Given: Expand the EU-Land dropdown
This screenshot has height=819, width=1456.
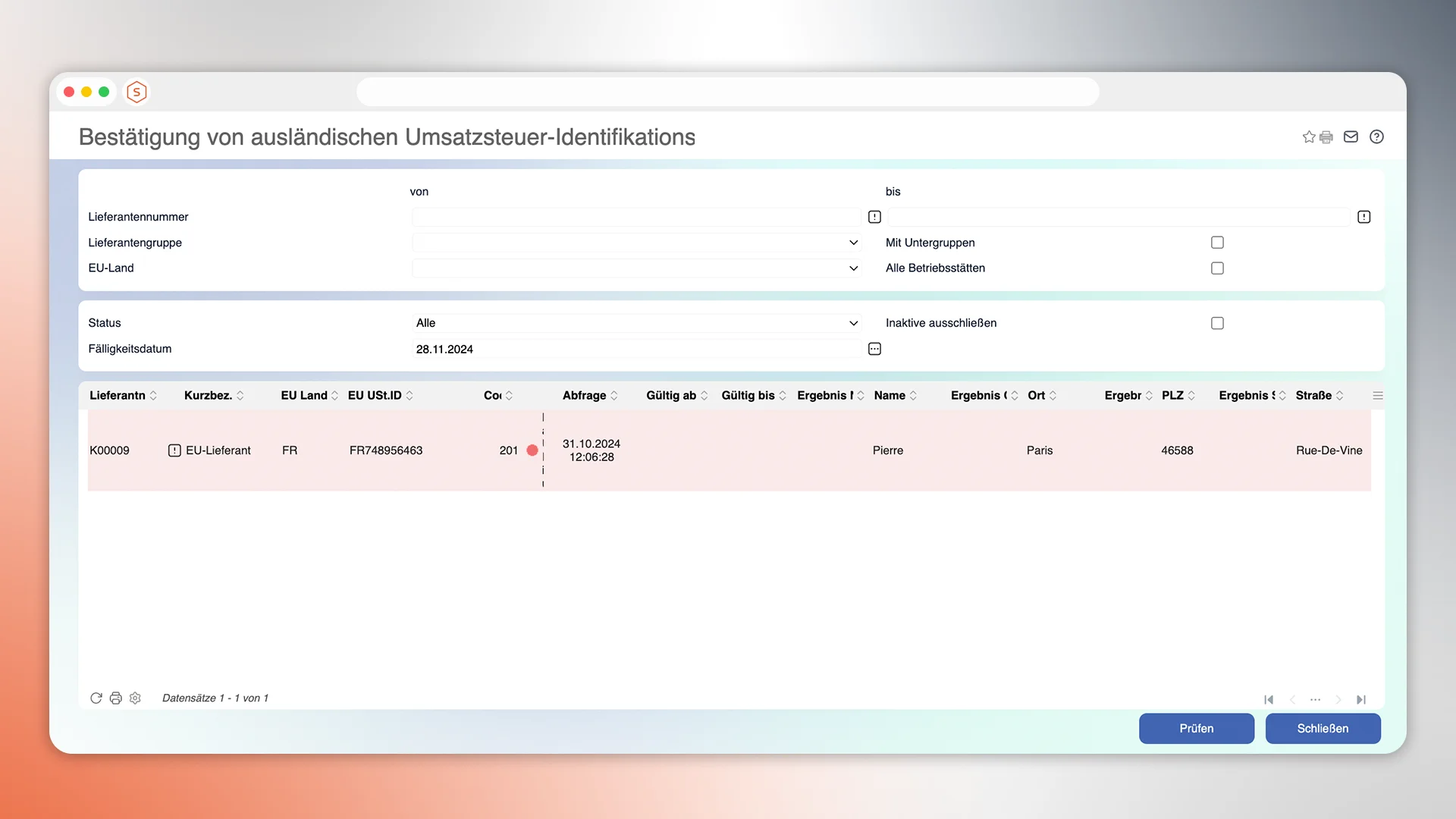Looking at the screenshot, I should coord(853,268).
